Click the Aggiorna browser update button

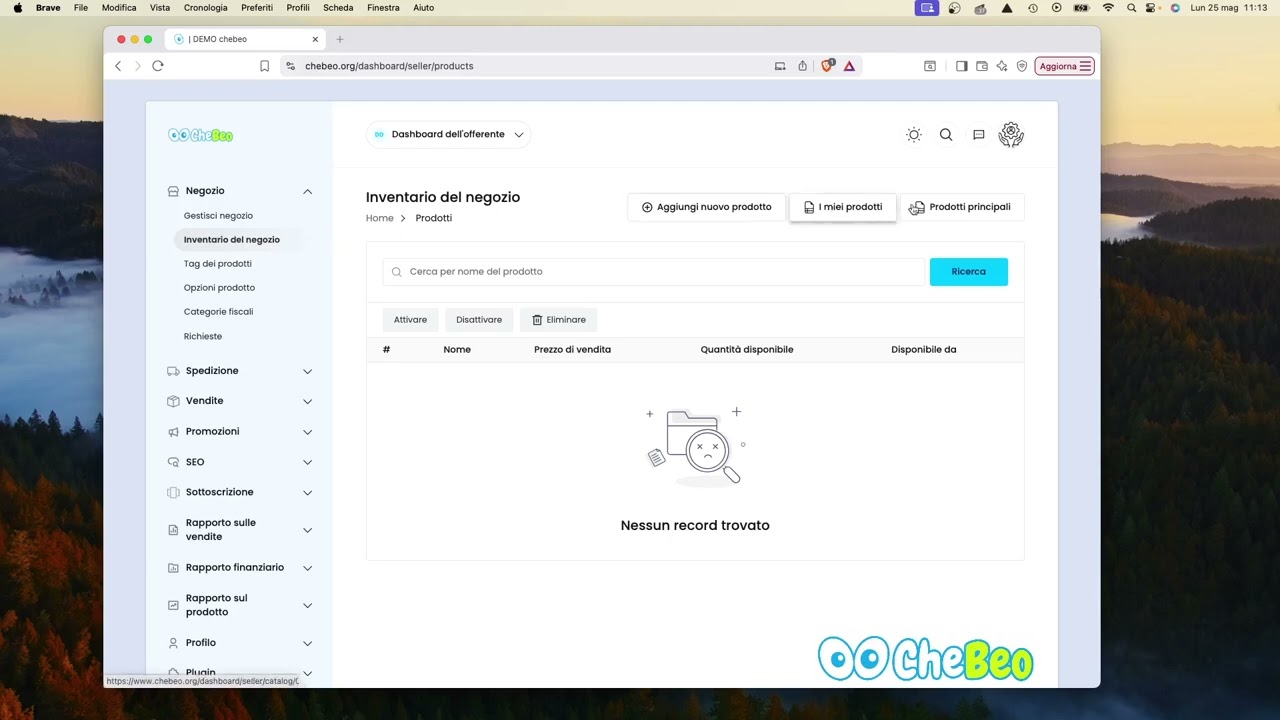tap(1065, 66)
